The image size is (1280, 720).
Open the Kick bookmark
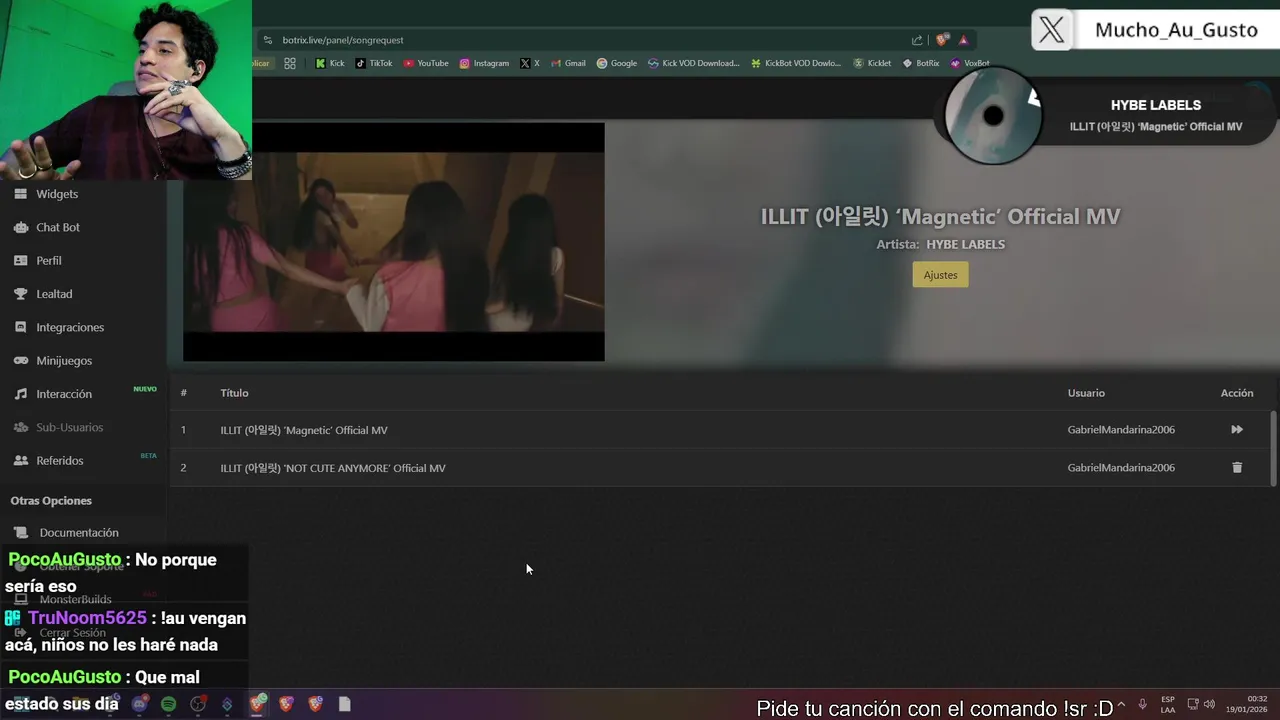(x=329, y=63)
